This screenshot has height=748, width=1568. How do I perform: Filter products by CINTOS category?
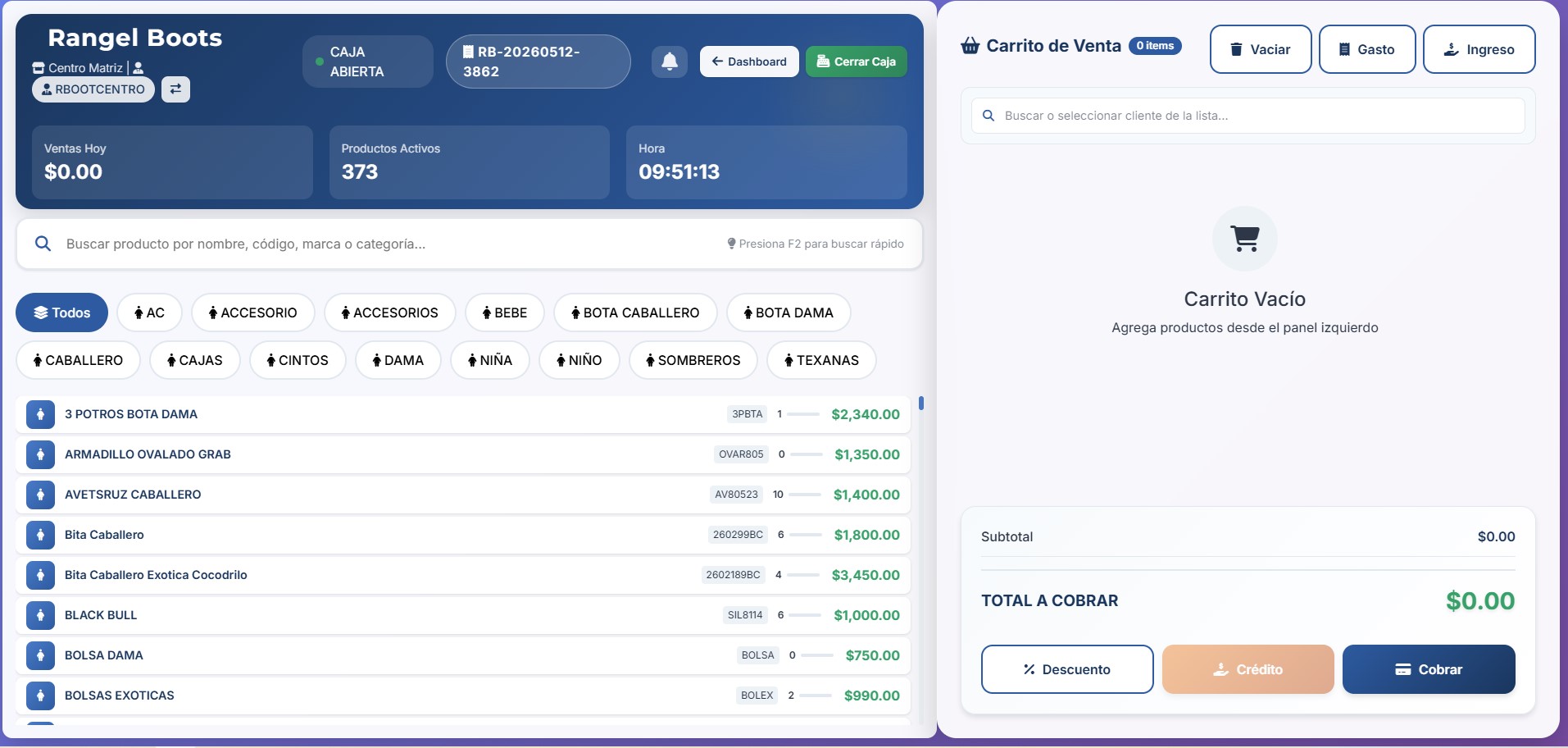click(x=298, y=360)
